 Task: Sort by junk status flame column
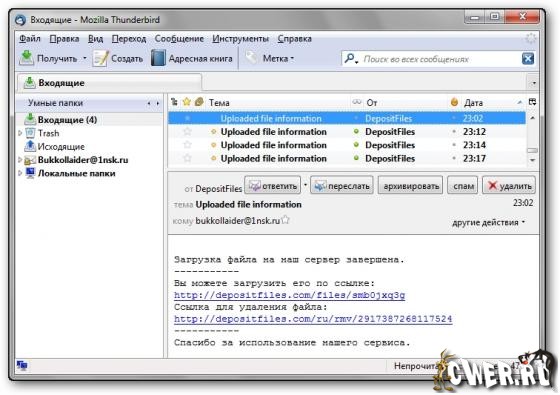[x=454, y=102]
